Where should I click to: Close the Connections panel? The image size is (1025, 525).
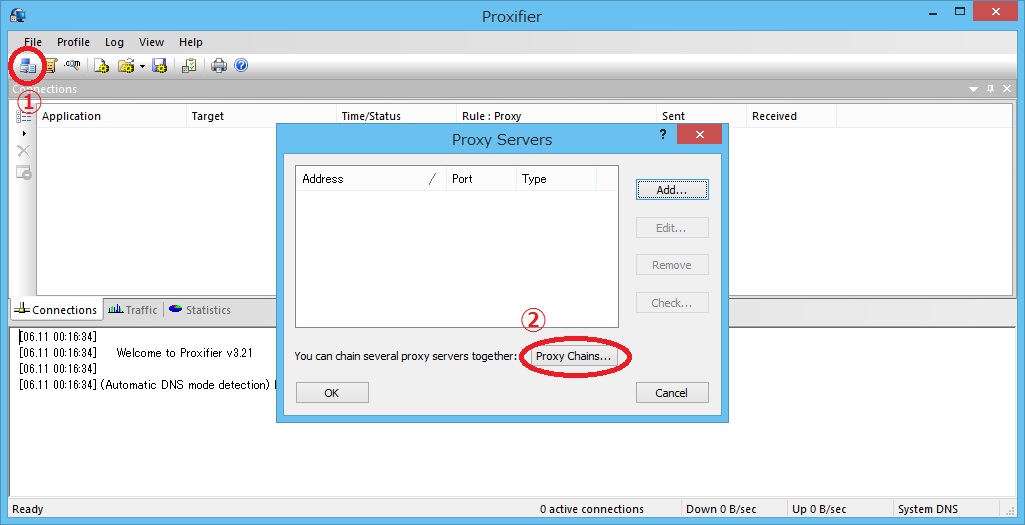coord(1007,89)
